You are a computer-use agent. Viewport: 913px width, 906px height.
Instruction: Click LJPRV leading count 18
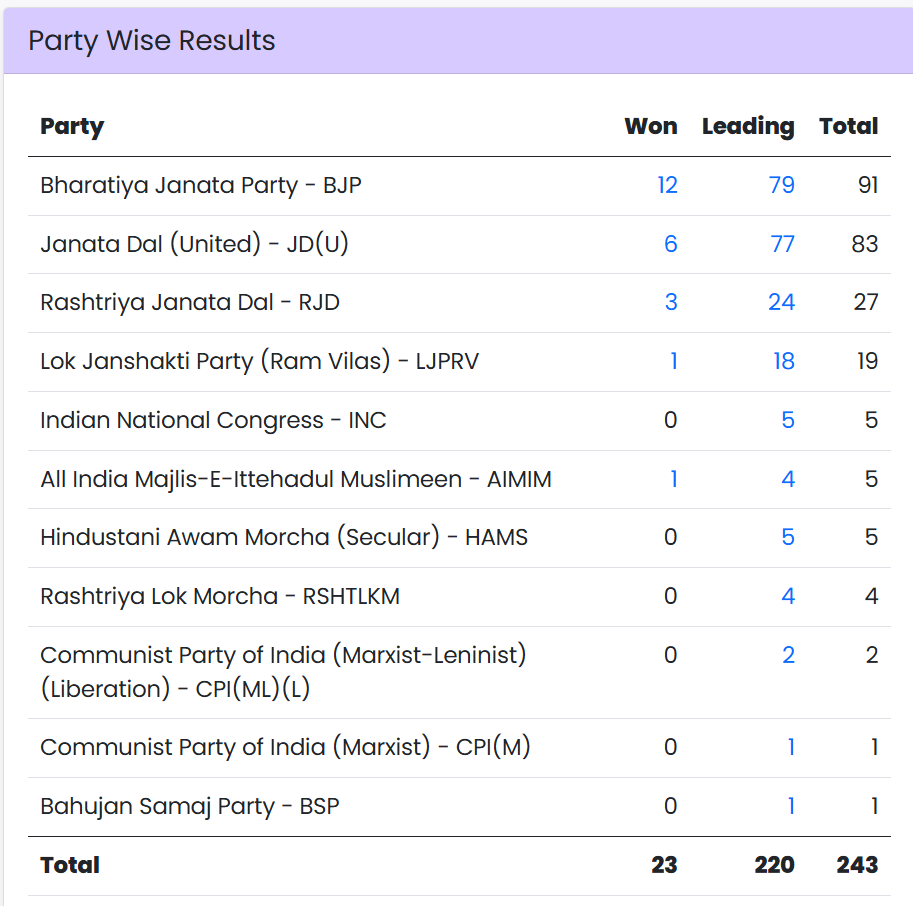(x=783, y=361)
